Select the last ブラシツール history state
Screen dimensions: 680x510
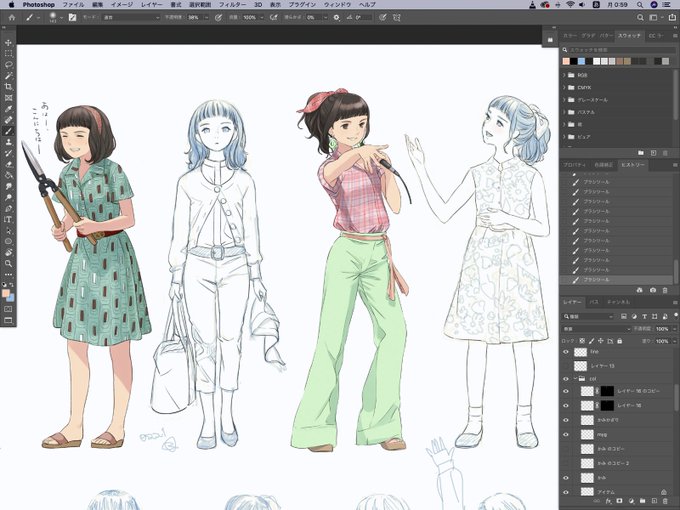[x=617, y=280]
